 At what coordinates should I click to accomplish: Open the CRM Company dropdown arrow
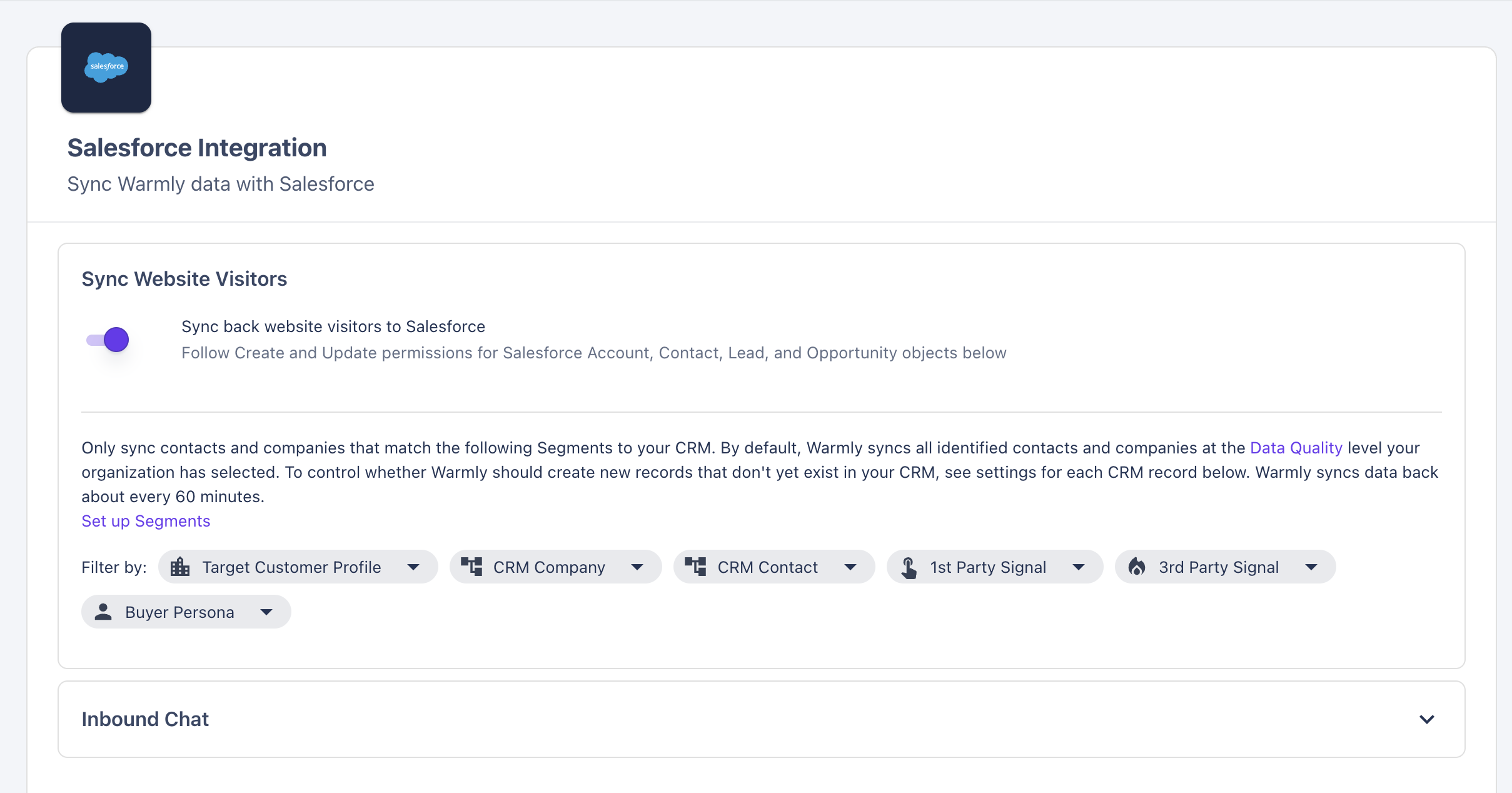[637, 567]
